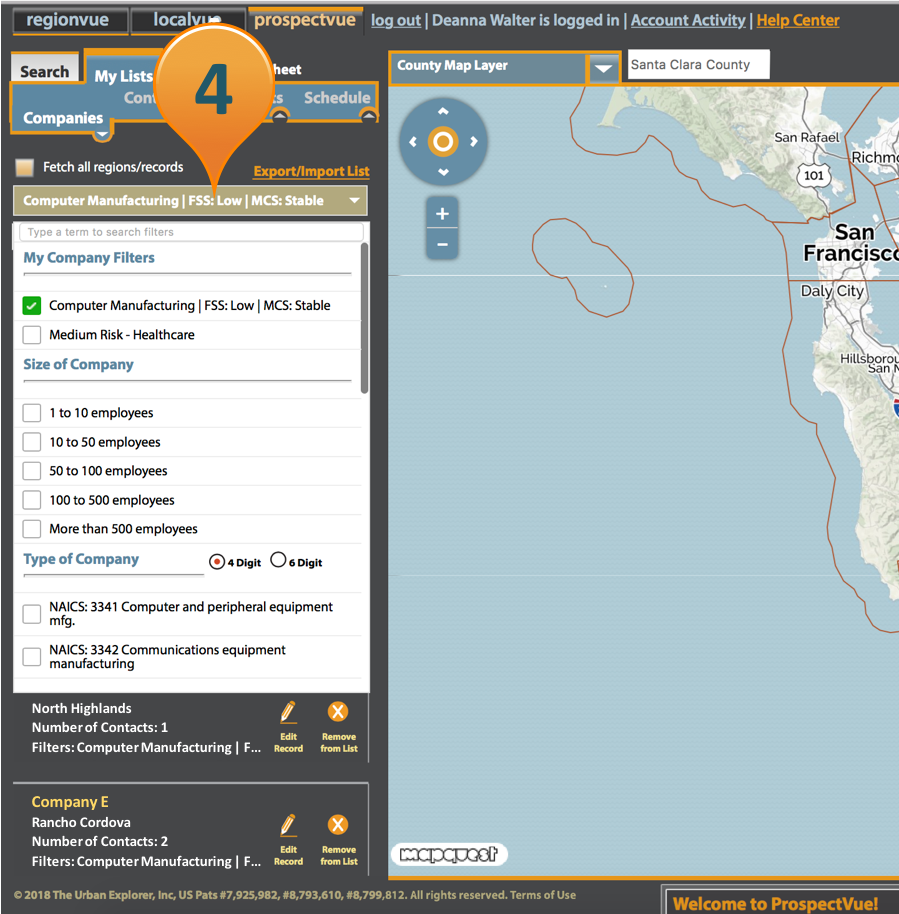Screen dimensions: 899x914
Task: Check More than 500 employees
Action: tap(31, 529)
